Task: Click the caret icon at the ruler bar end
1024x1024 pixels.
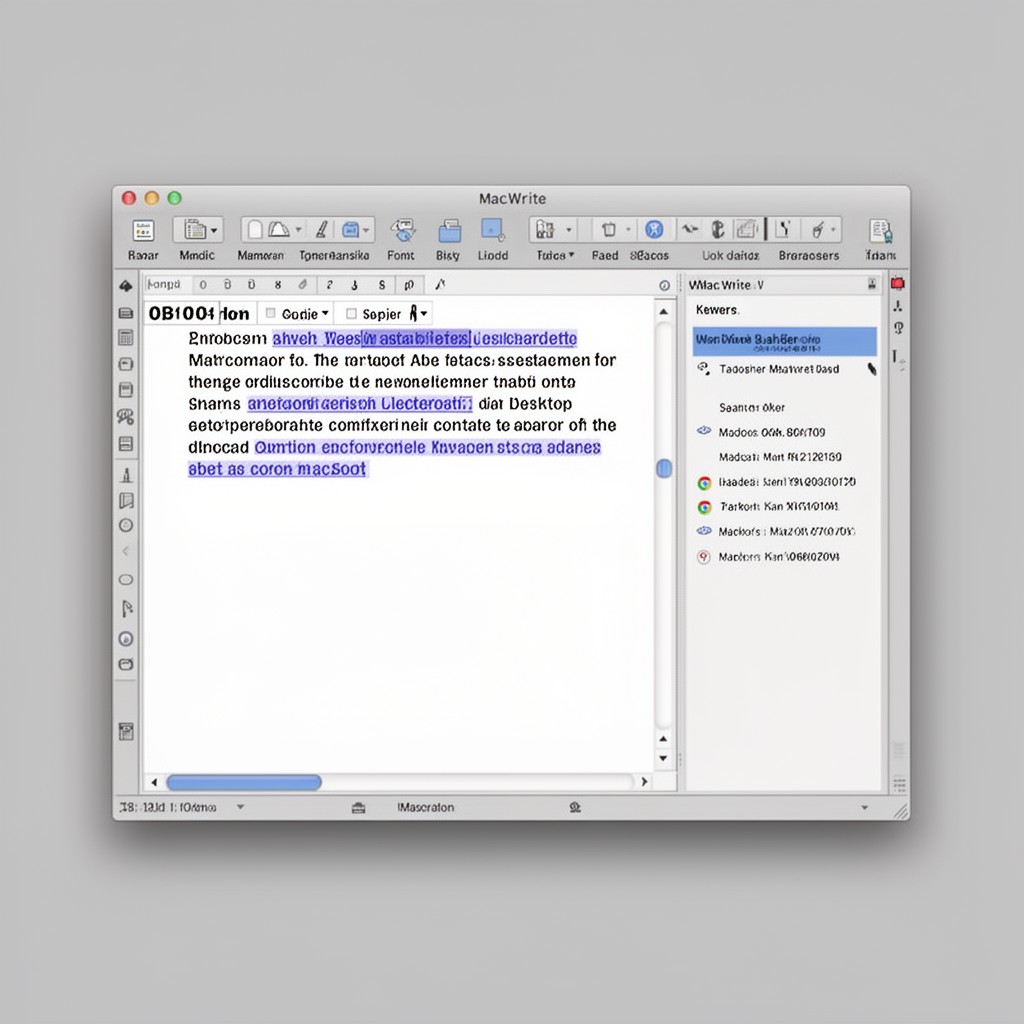Action: pos(440,284)
